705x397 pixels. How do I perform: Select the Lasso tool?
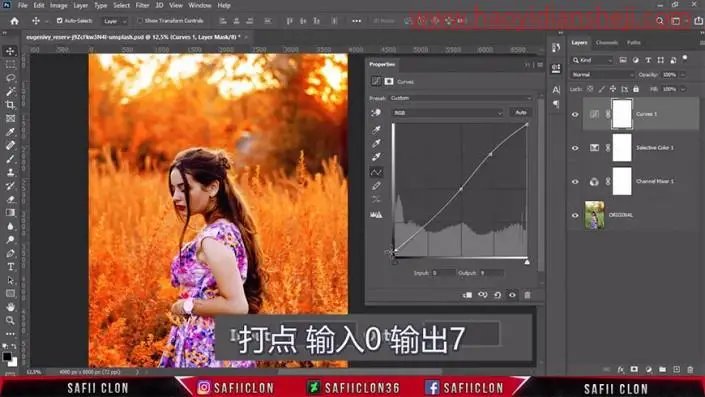tap(10, 78)
